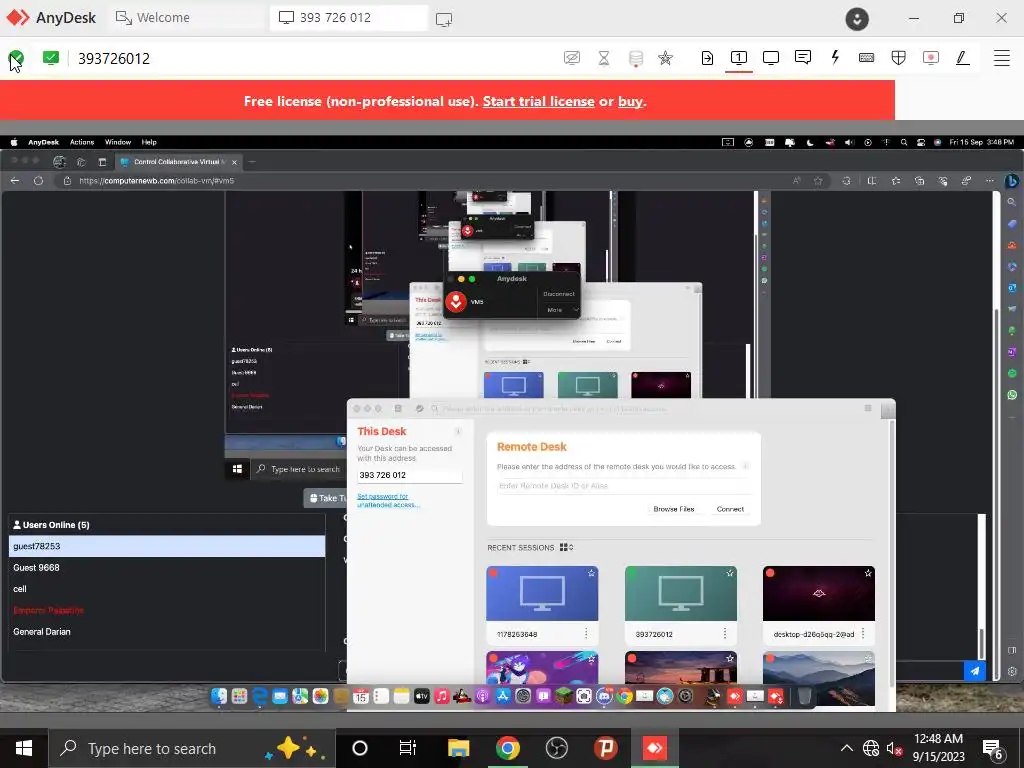Open options menu for session 393726012
The image size is (1024, 768).
pos(725,633)
